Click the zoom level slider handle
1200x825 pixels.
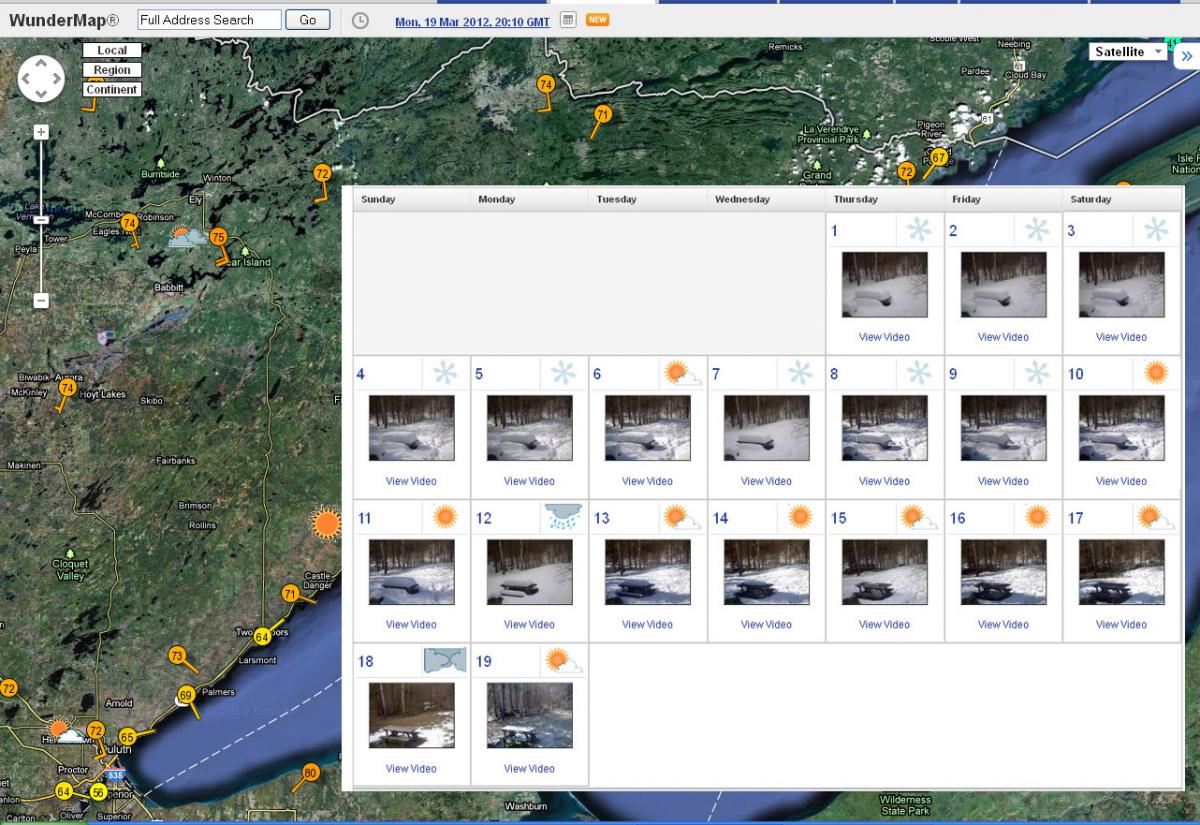tap(41, 220)
